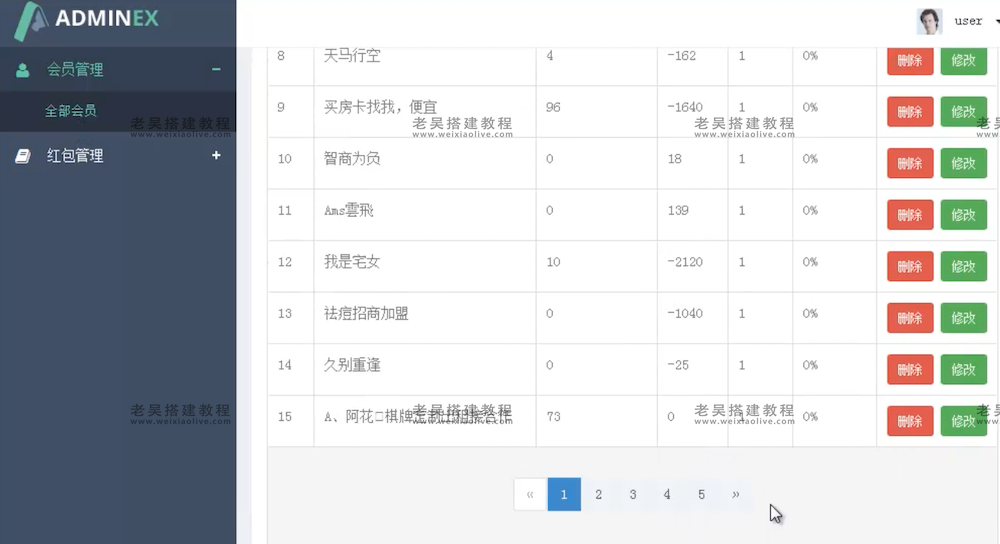
Task: Open the 全部会员 submenu item
Action: tap(118, 111)
